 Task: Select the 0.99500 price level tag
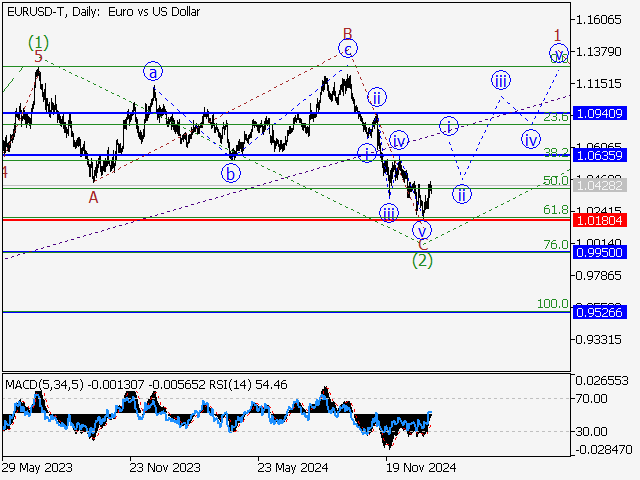[600, 252]
